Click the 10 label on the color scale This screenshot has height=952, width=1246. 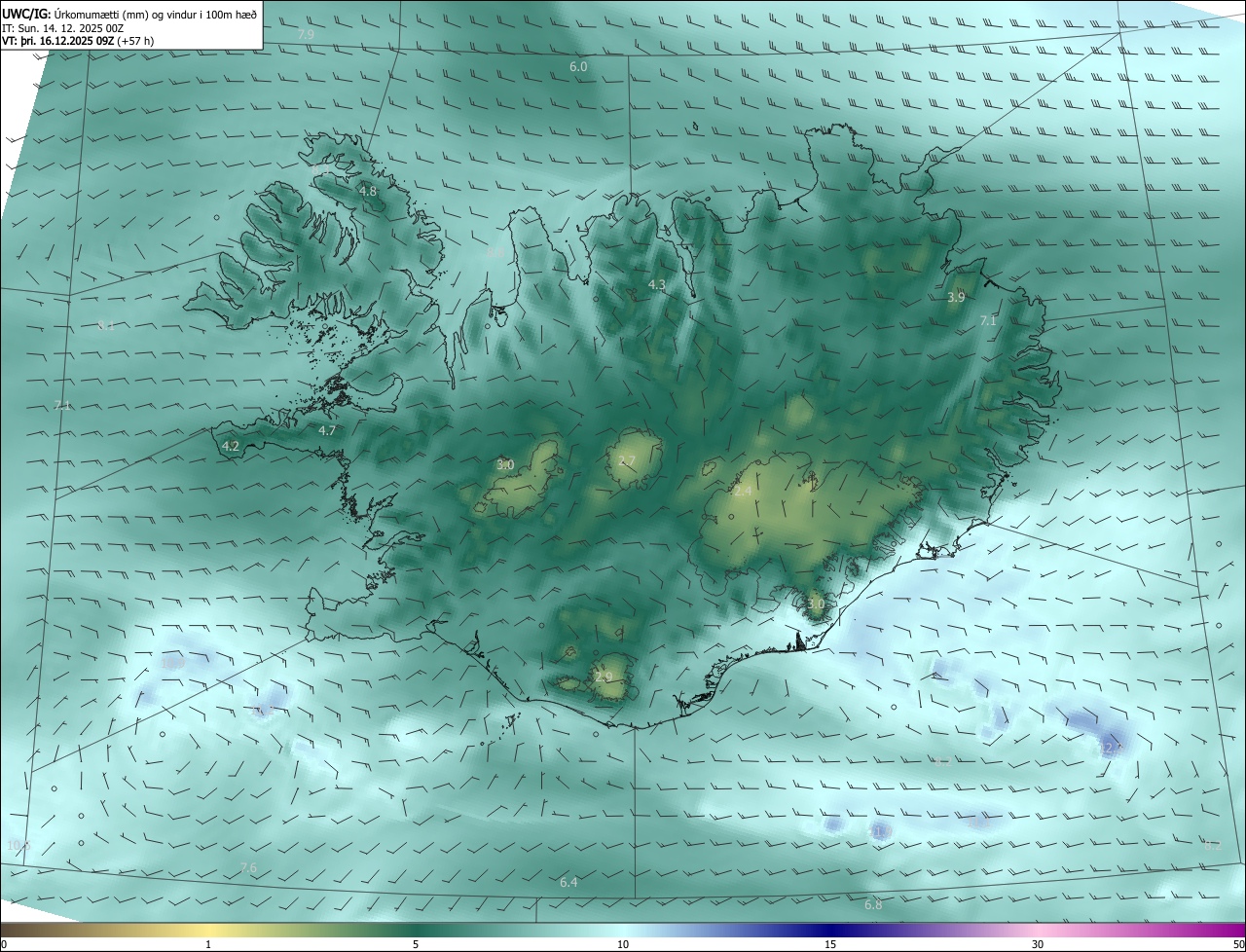(623, 944)
